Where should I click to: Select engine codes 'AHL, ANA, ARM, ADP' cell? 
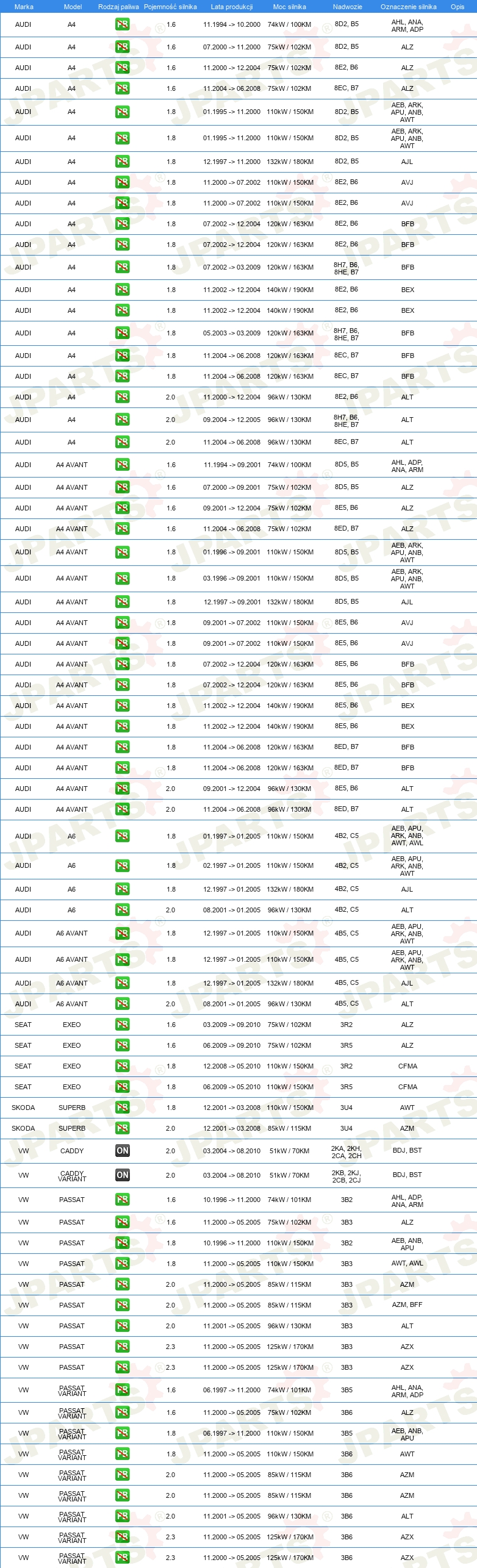[x=407, y=26]
